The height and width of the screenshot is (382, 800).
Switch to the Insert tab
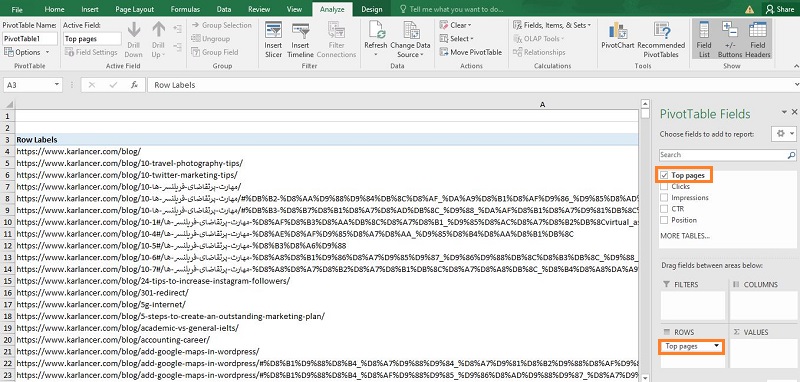tap(90, 9)
